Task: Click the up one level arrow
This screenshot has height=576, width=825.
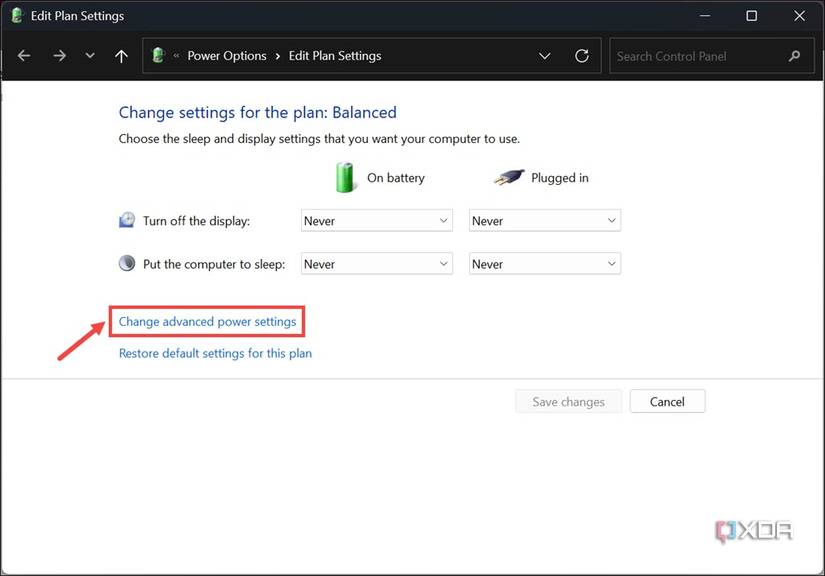Action: pyautogui.click(x=121, y=55)
